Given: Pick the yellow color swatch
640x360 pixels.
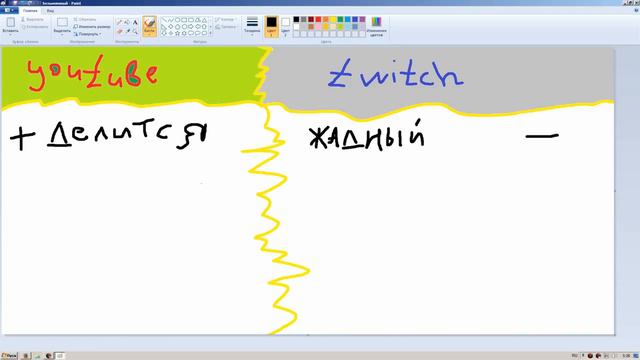Looking at the screenshot, I should pos(333,19).
